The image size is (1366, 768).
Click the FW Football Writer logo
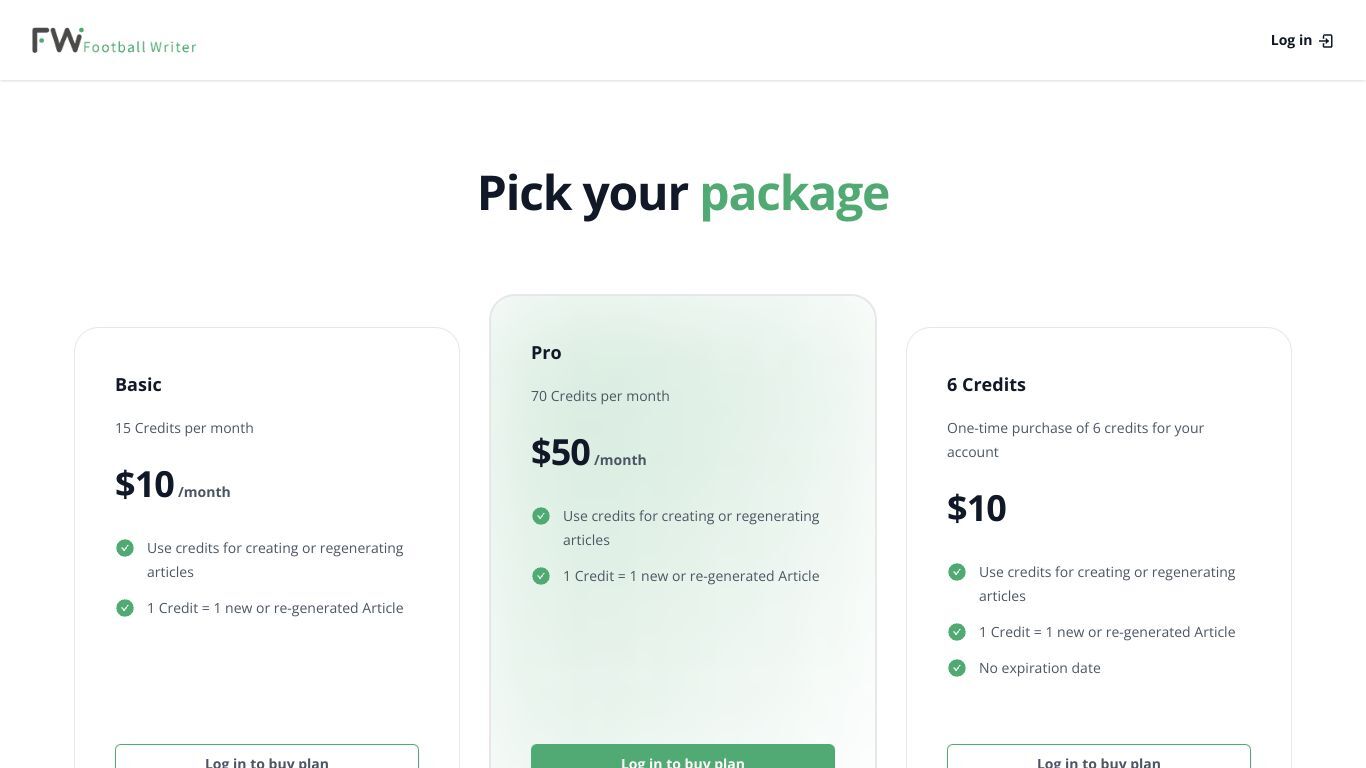click(114, 41)
